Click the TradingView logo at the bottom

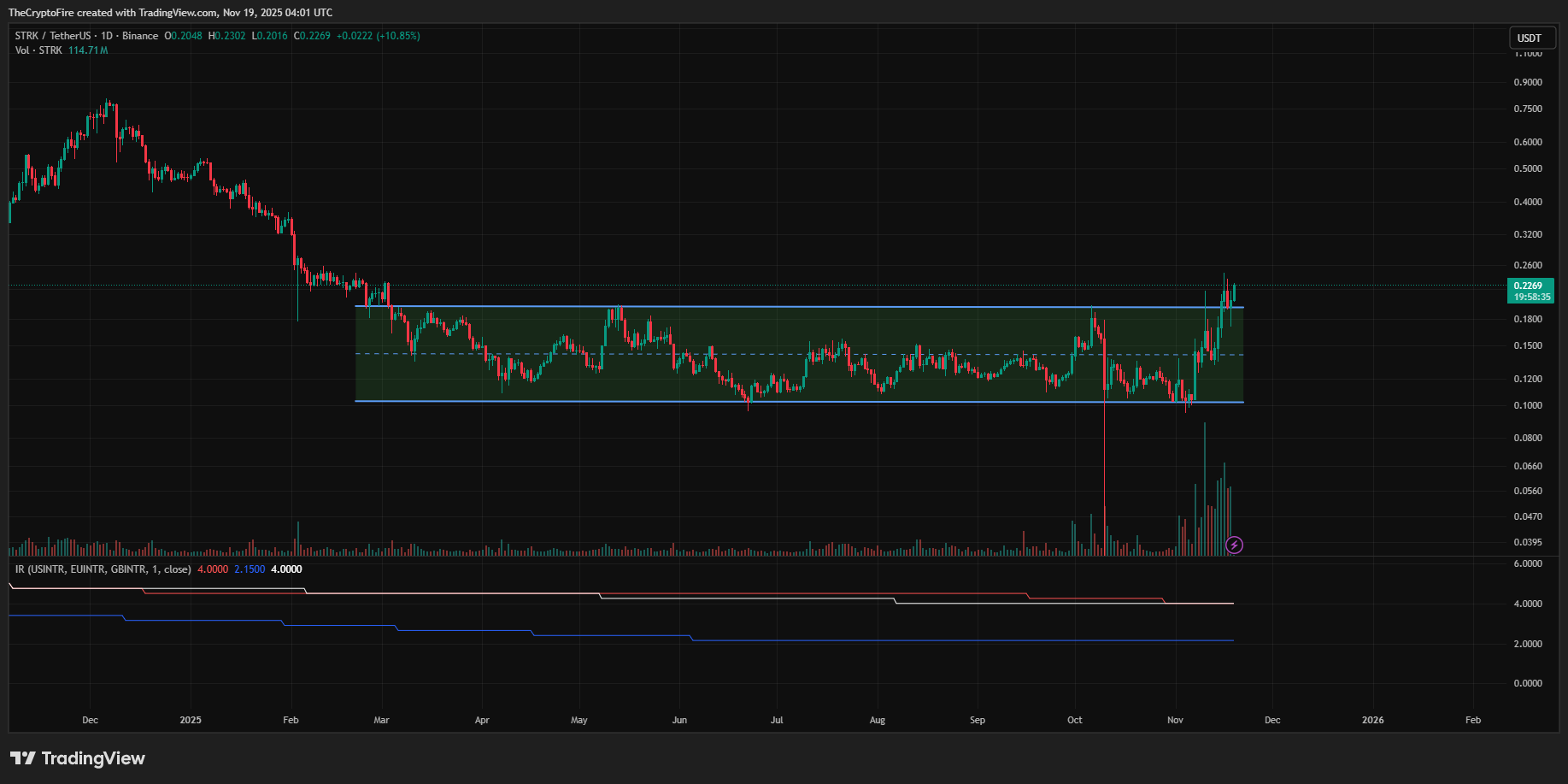(x=78, y=758)
